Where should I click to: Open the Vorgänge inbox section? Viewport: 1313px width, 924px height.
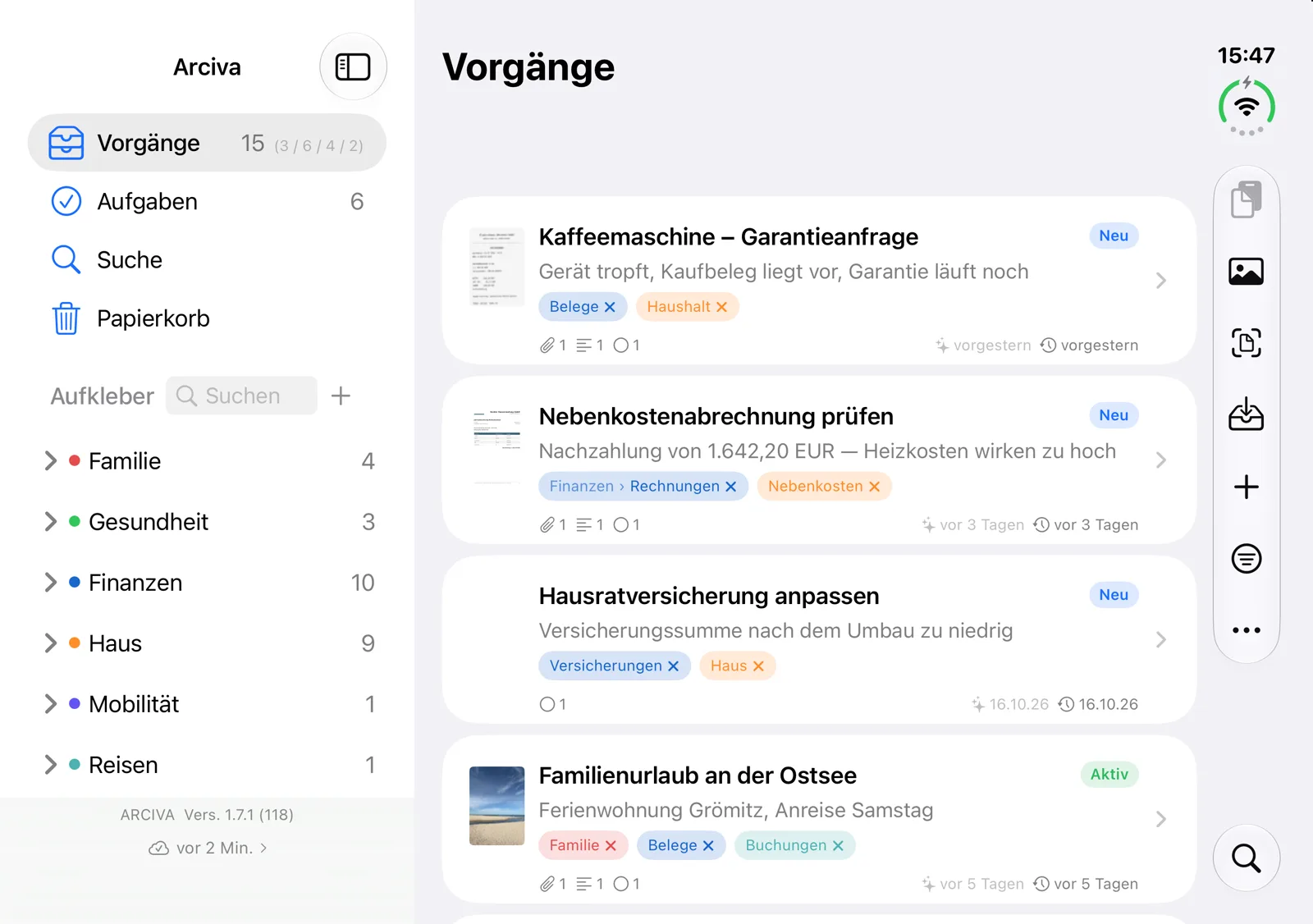click(207, 143)
